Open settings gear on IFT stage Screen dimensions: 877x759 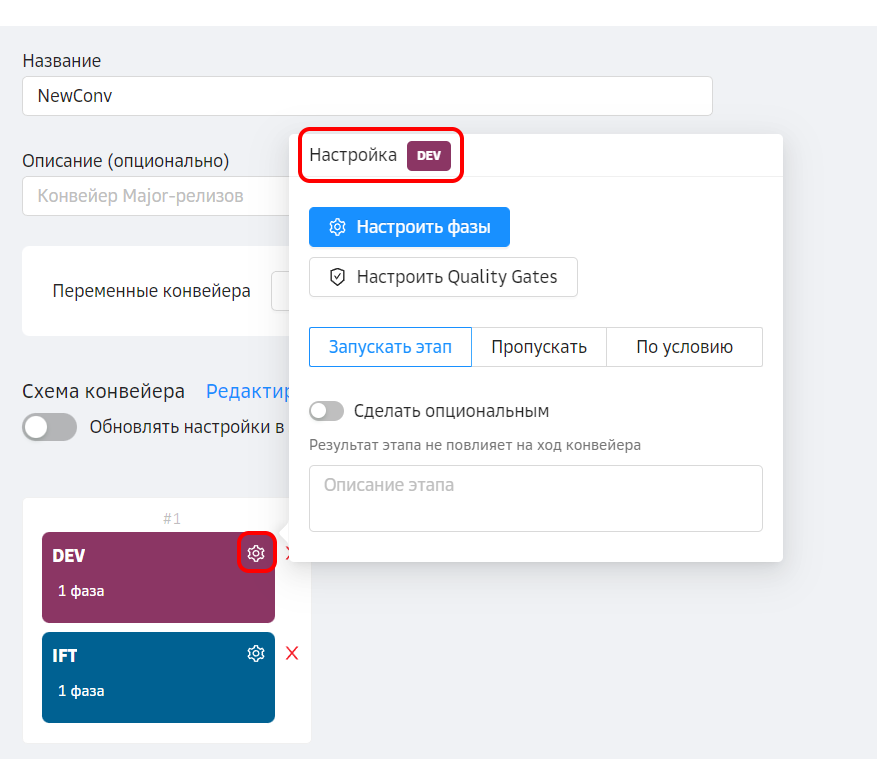[256, 653]
